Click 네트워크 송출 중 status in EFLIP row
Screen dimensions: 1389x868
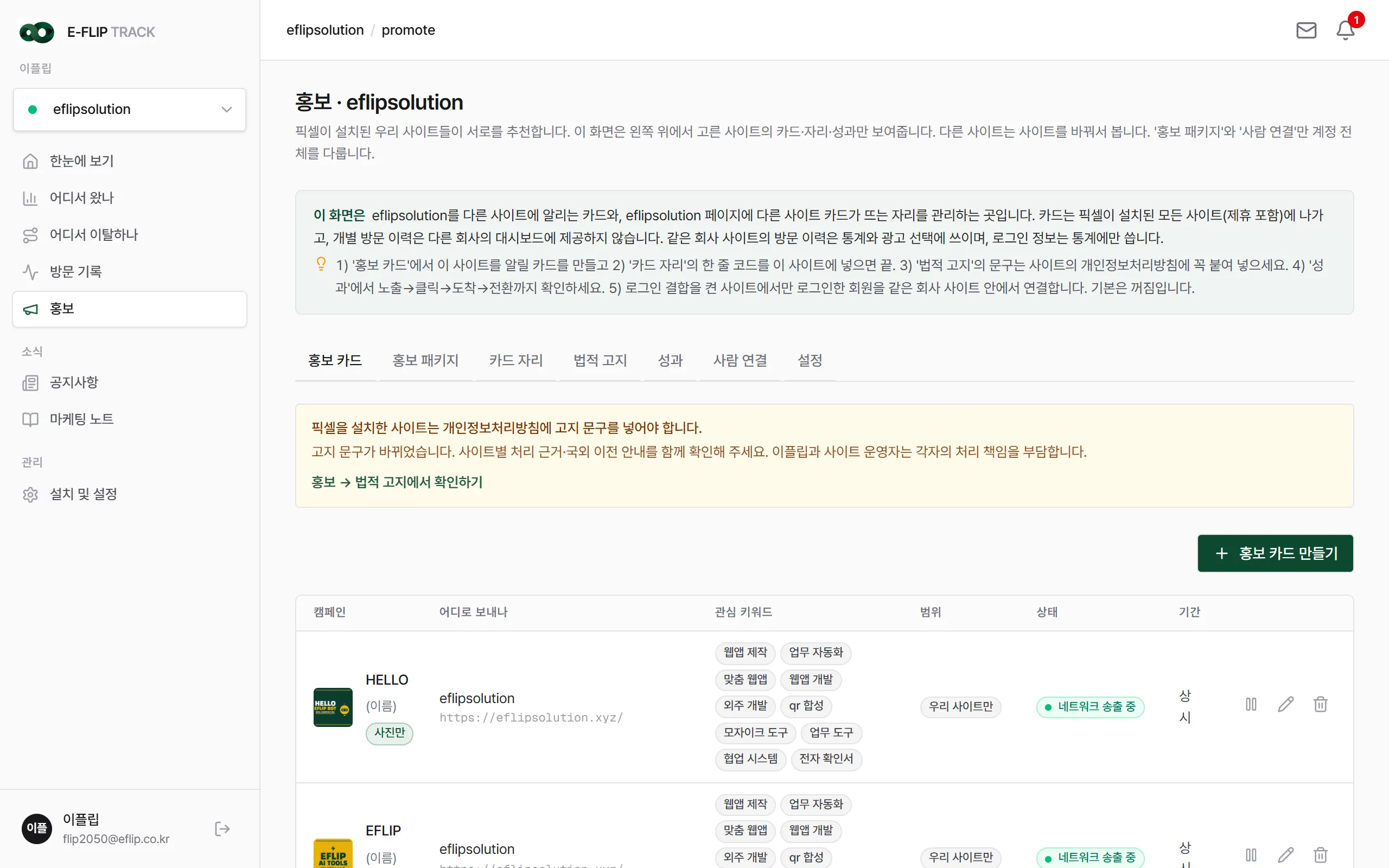click(x=1090, y=858)
